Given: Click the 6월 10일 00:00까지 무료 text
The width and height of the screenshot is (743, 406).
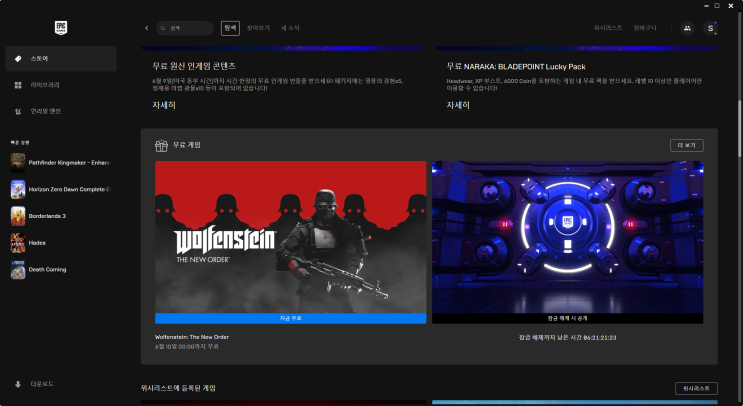Looking at the screenshot, I should coord(187,347).
